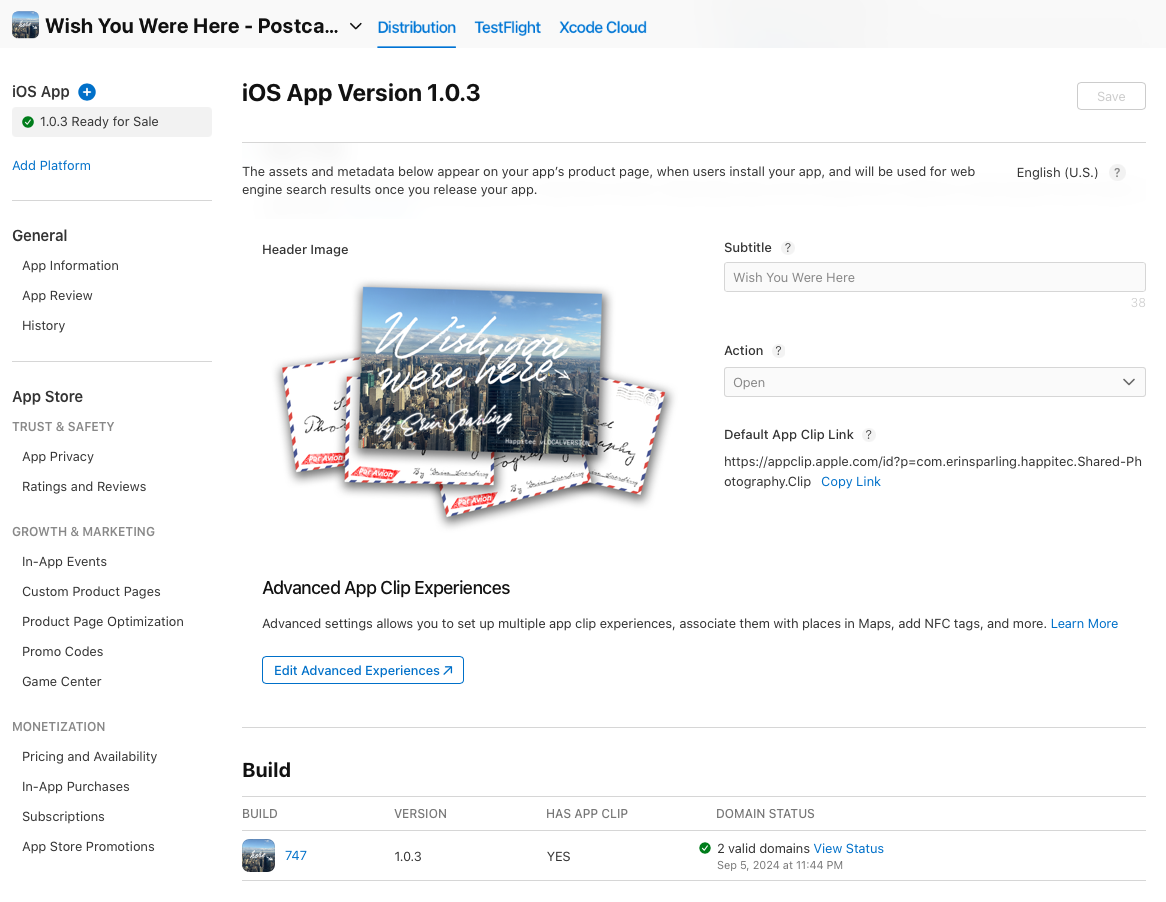This screenshot has width=1166, height=902.
Task: Click the build 747 app thumbnail icon
Action: pos(258,856)
